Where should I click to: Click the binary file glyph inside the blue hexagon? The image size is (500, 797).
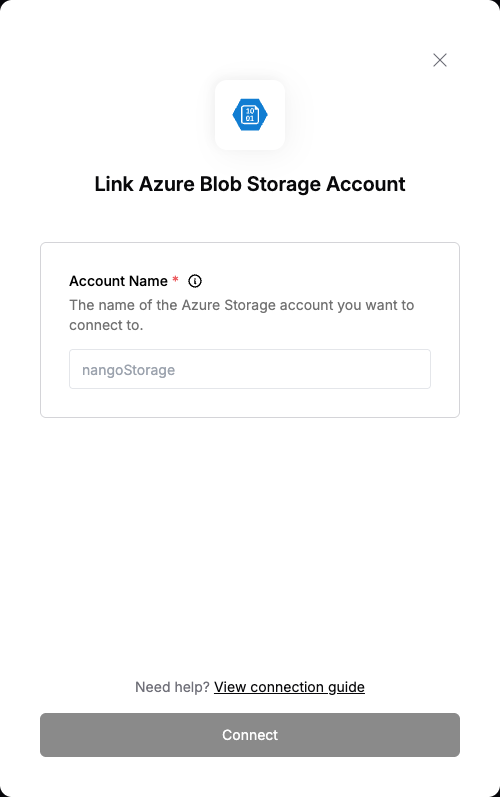[x=250, y=115]
